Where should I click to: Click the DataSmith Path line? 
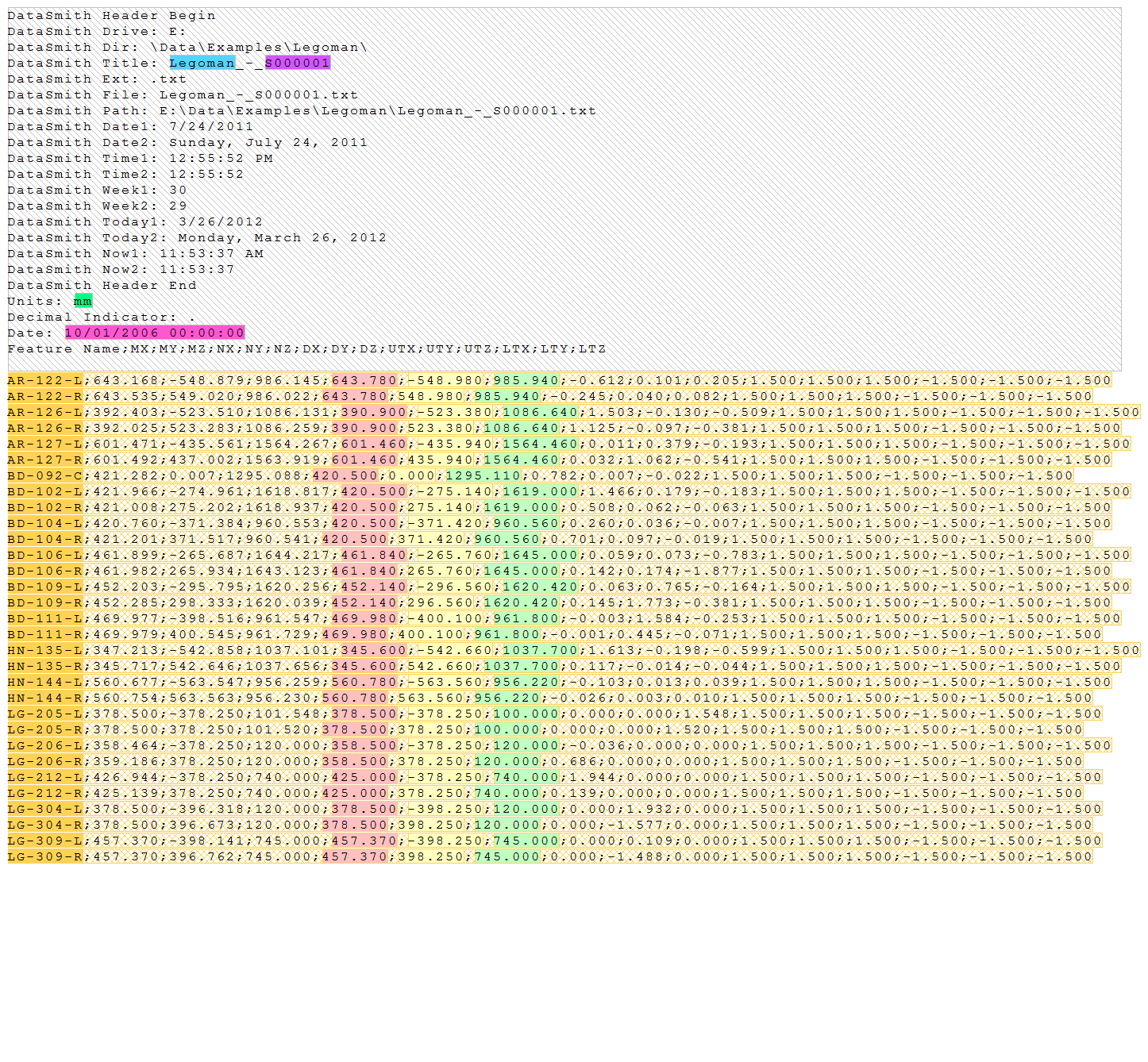pyautogui.click(x=302, y=110)
